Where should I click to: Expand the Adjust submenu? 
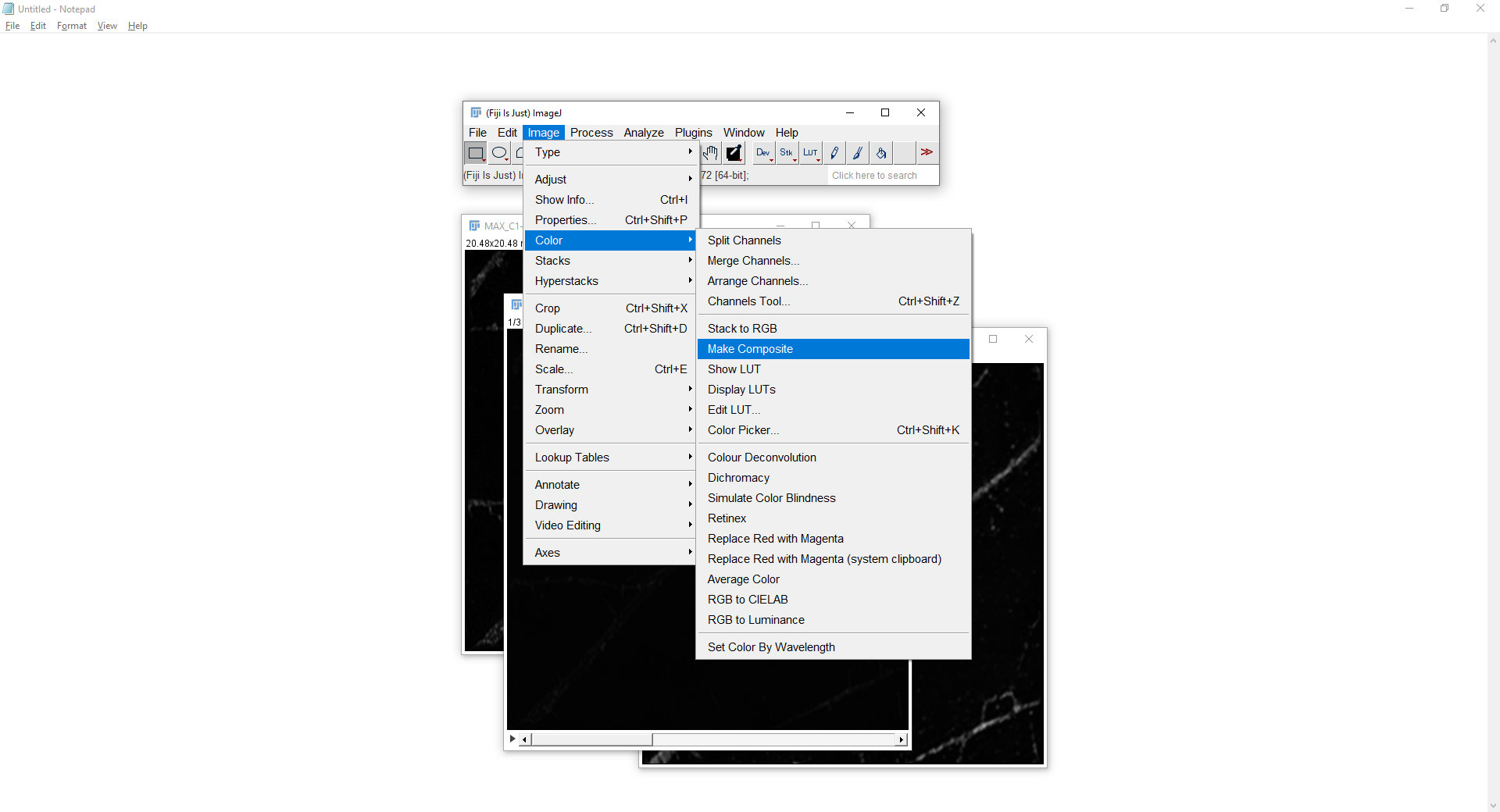pos(611,180)
